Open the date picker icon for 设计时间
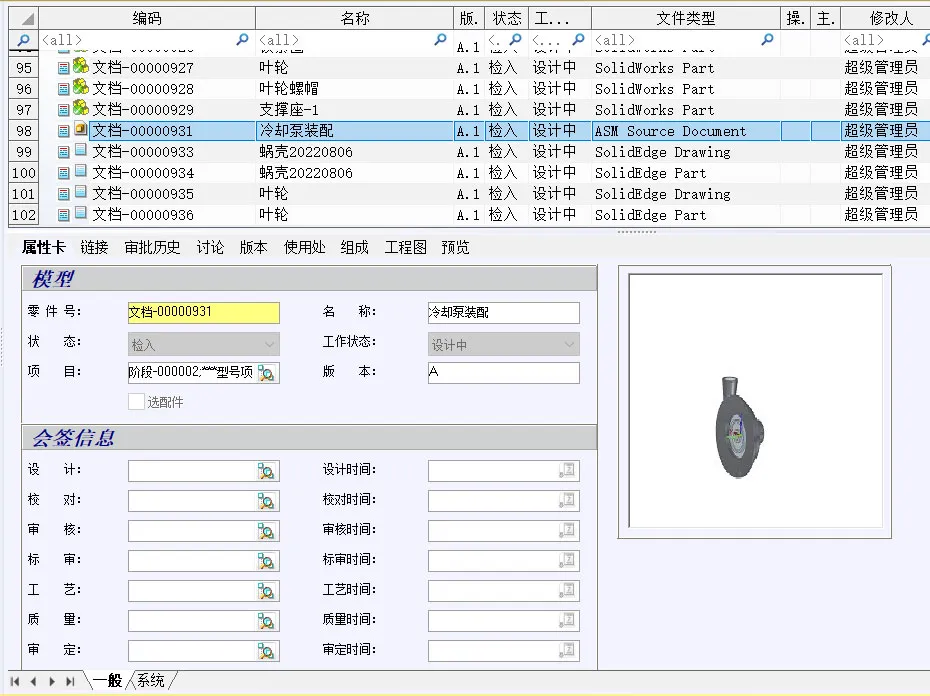The width and height of the screenshot is (930, 696). click(x=568, y=472)
